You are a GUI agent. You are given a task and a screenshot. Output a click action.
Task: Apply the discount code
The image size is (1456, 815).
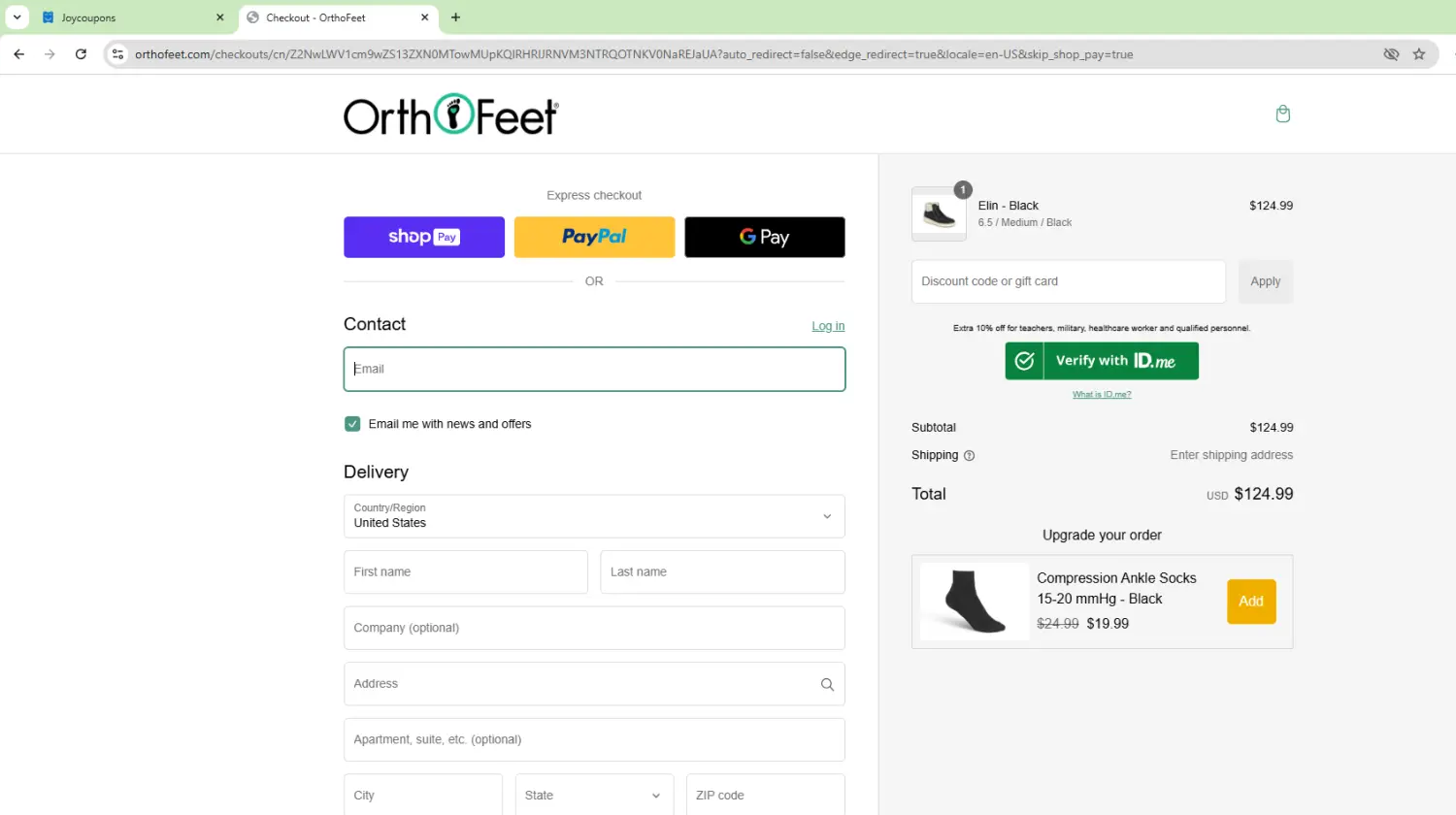click(1265, 281)
